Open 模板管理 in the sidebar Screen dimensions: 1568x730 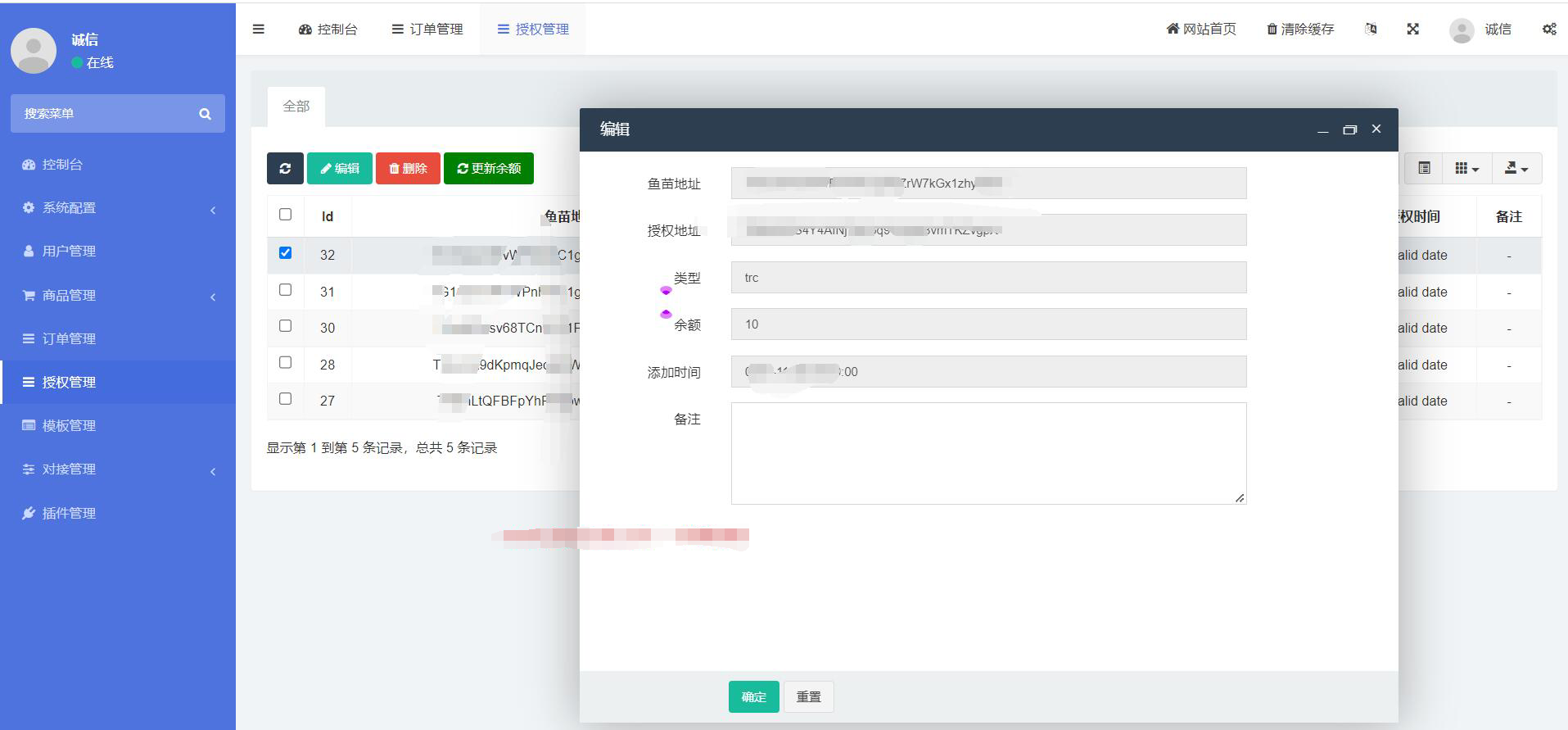pos(118,426)
